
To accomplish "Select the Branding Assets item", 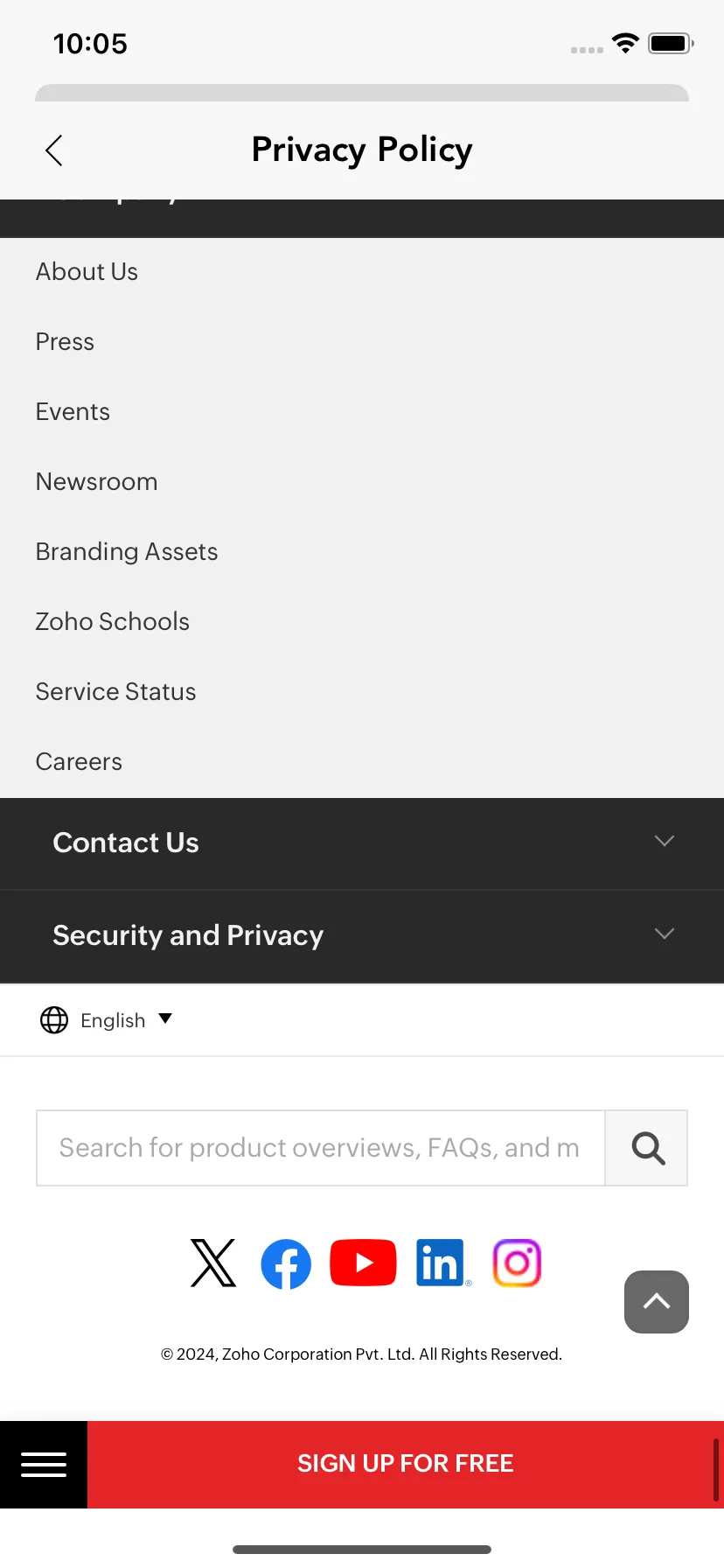I will tap(127, 552).
